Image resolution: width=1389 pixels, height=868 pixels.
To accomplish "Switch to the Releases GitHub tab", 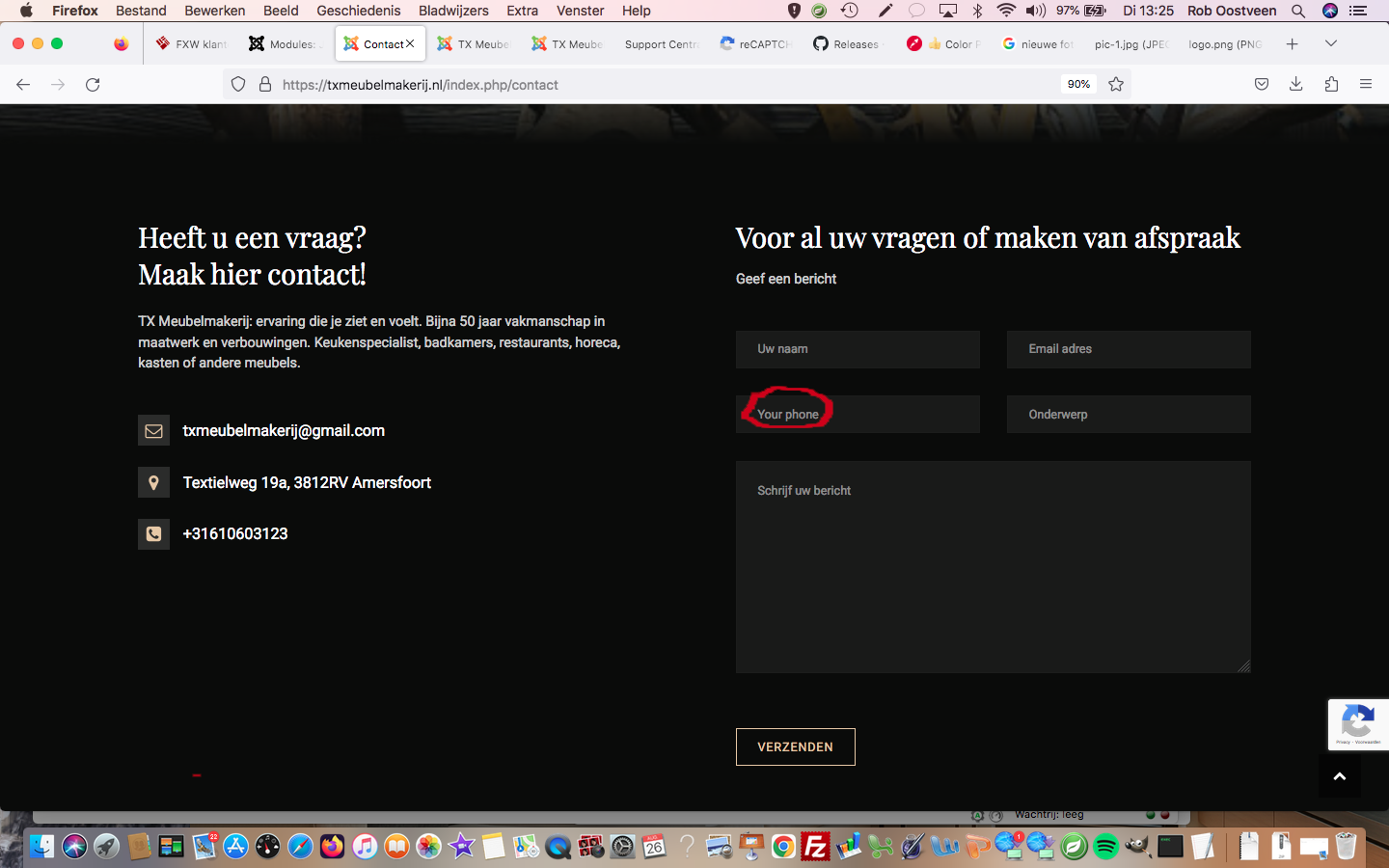I will (850, 43).
